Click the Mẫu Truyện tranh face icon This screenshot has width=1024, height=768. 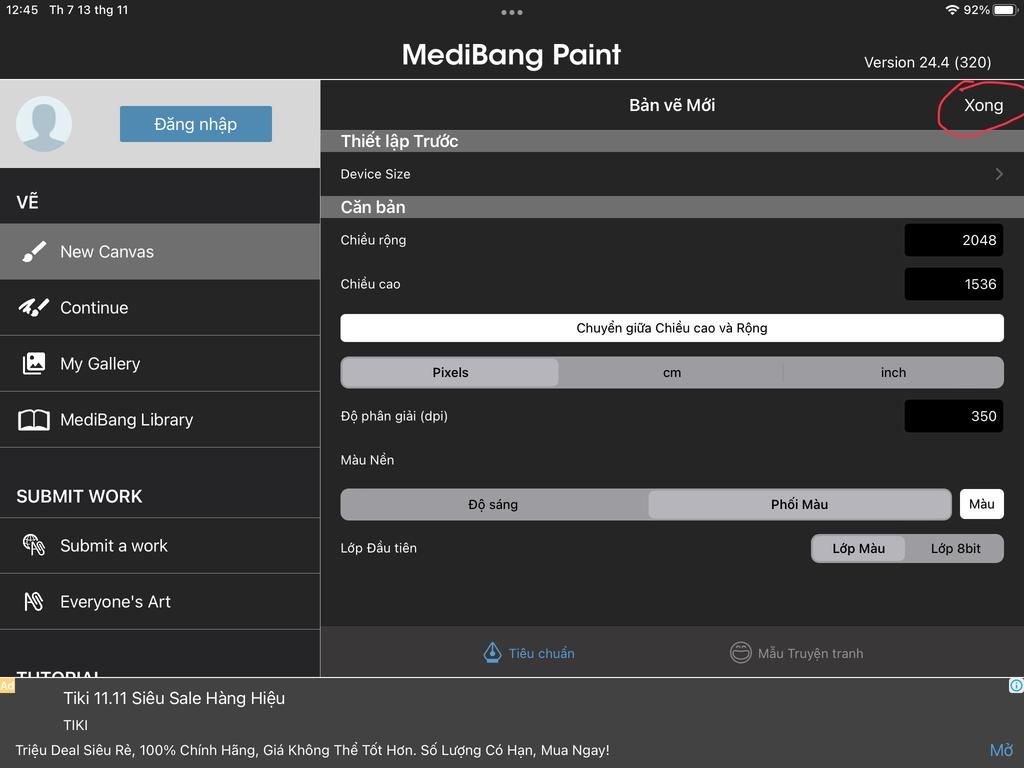pyautogui.click(x=741, y=652)
